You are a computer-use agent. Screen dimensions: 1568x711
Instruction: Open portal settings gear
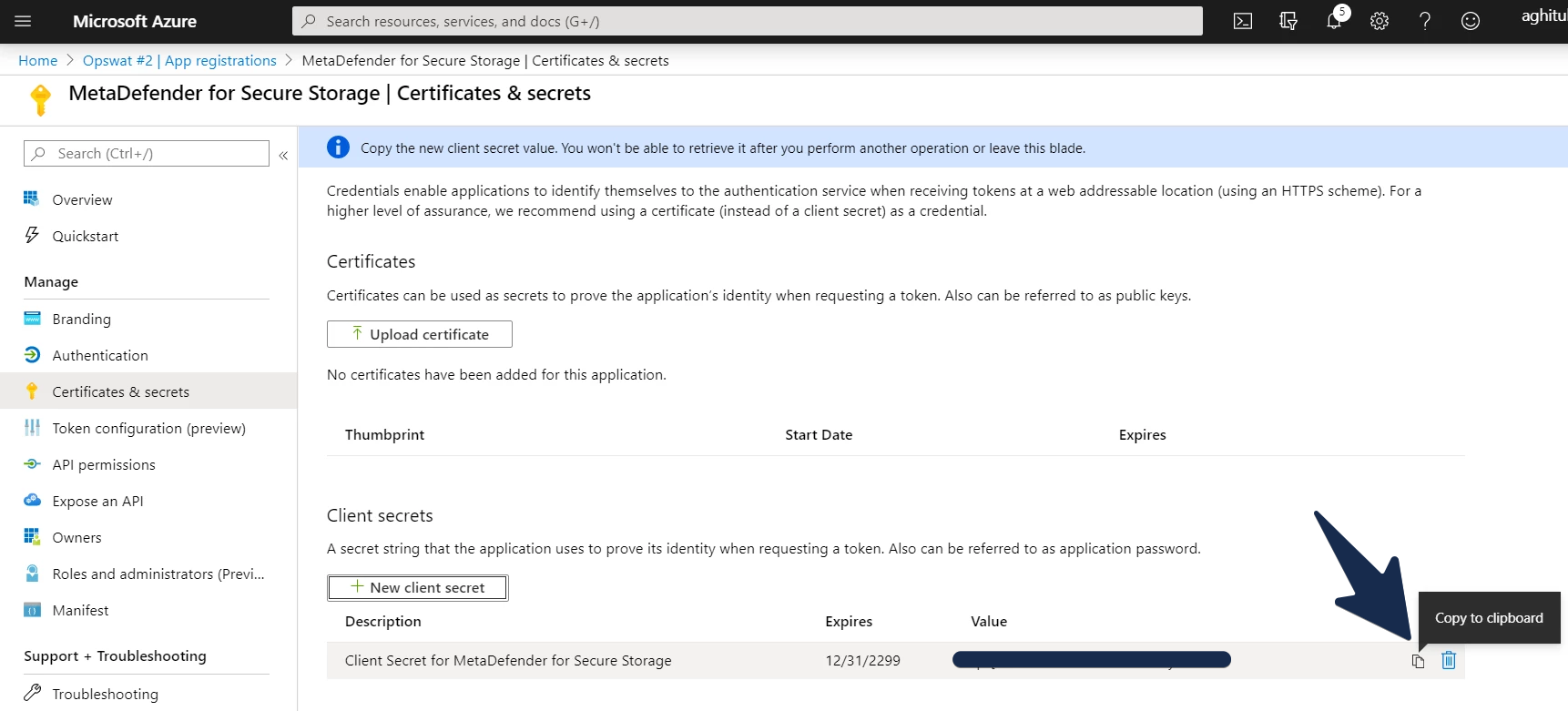point(1380,21)
